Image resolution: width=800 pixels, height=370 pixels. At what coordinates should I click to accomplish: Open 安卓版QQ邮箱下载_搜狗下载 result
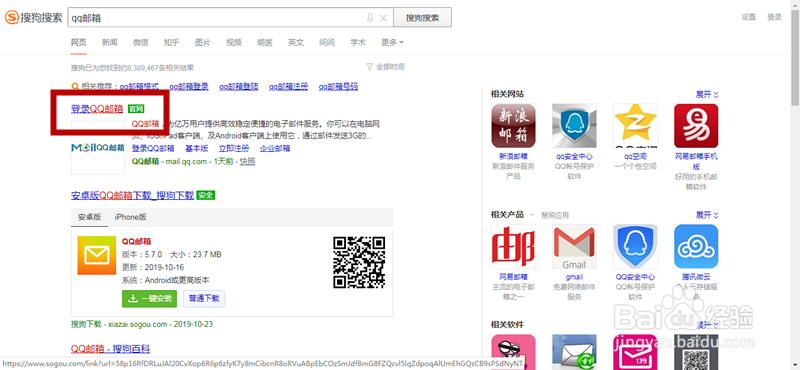133,195
